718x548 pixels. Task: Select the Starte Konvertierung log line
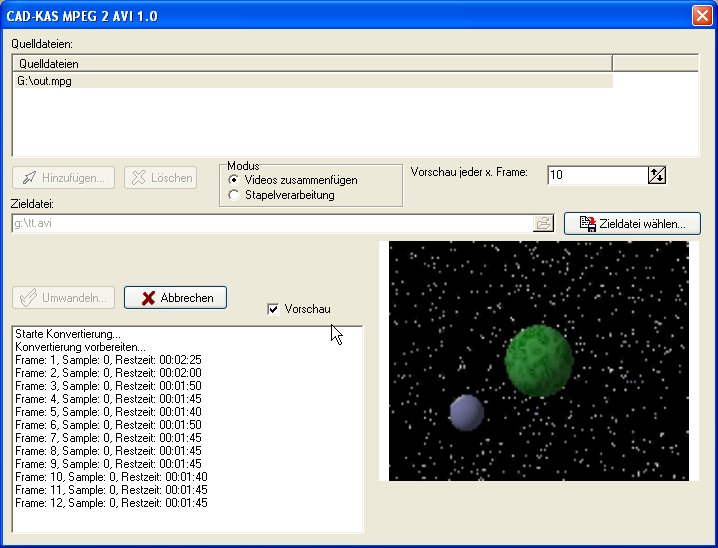[x=68, y=334]
